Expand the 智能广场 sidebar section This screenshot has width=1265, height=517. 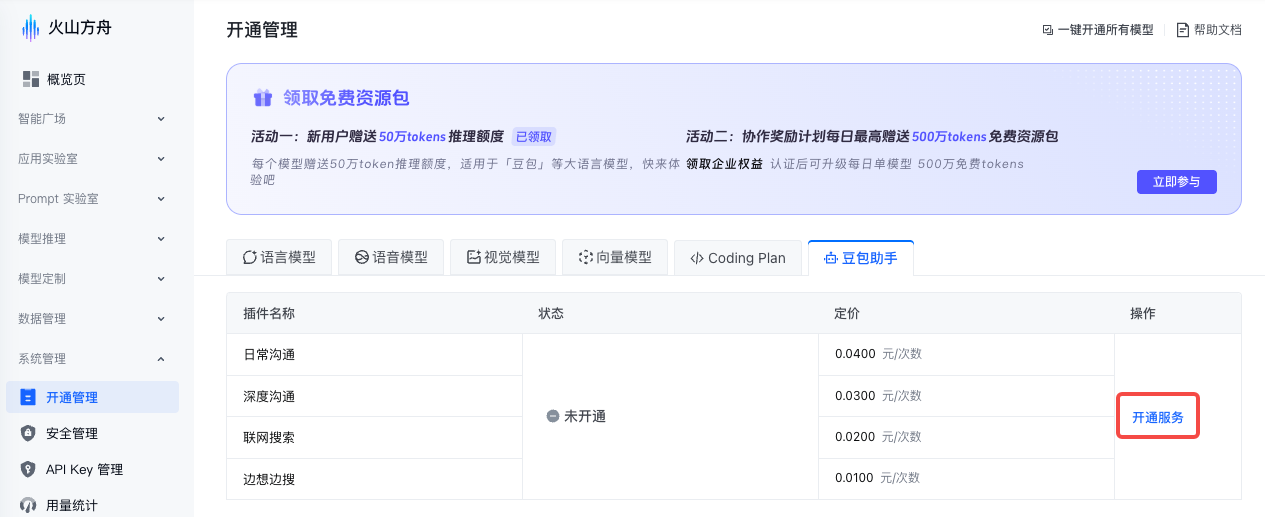pos(92,119)
